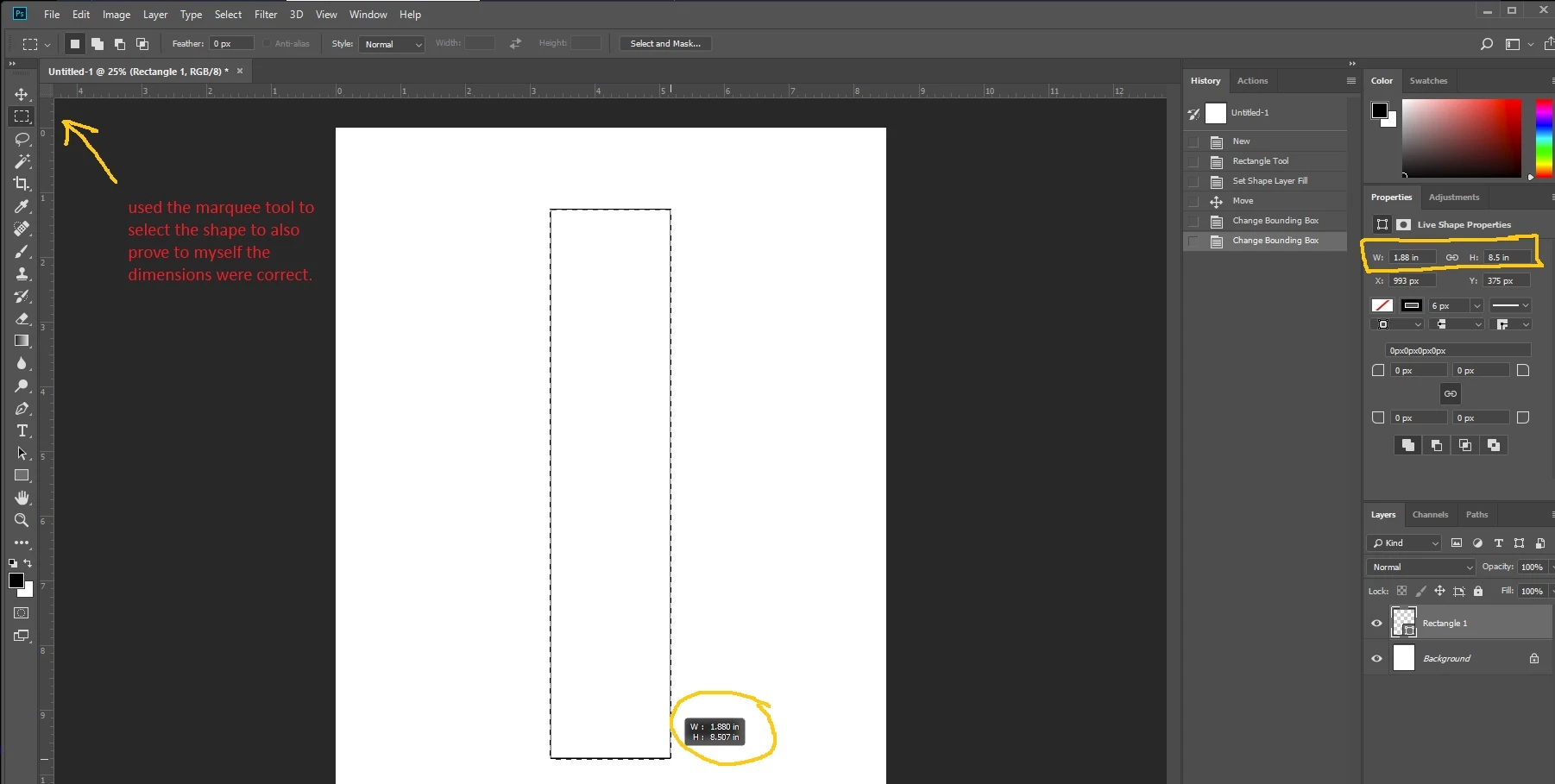Select the Move tool

[x=22, y=94]
